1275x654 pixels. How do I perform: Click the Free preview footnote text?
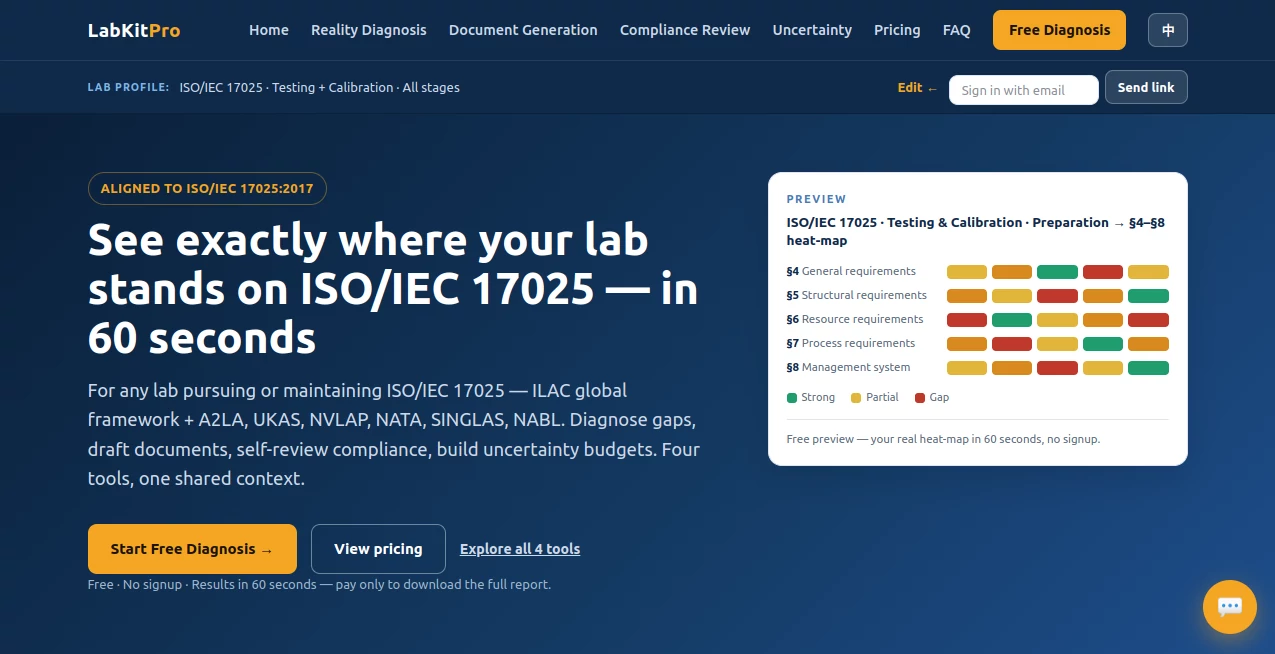[x=943, y=439]
